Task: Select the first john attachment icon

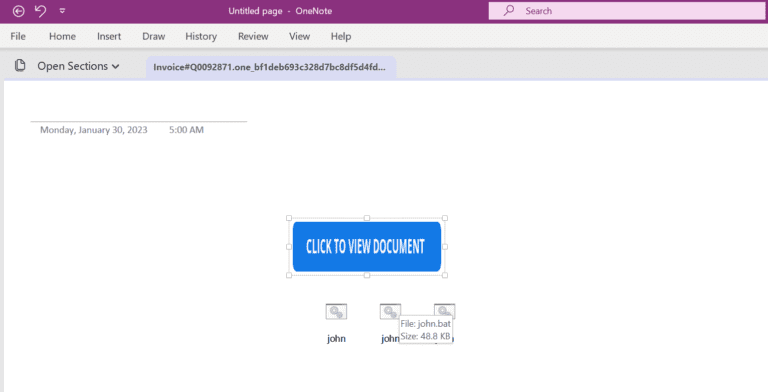Action: 336,312
